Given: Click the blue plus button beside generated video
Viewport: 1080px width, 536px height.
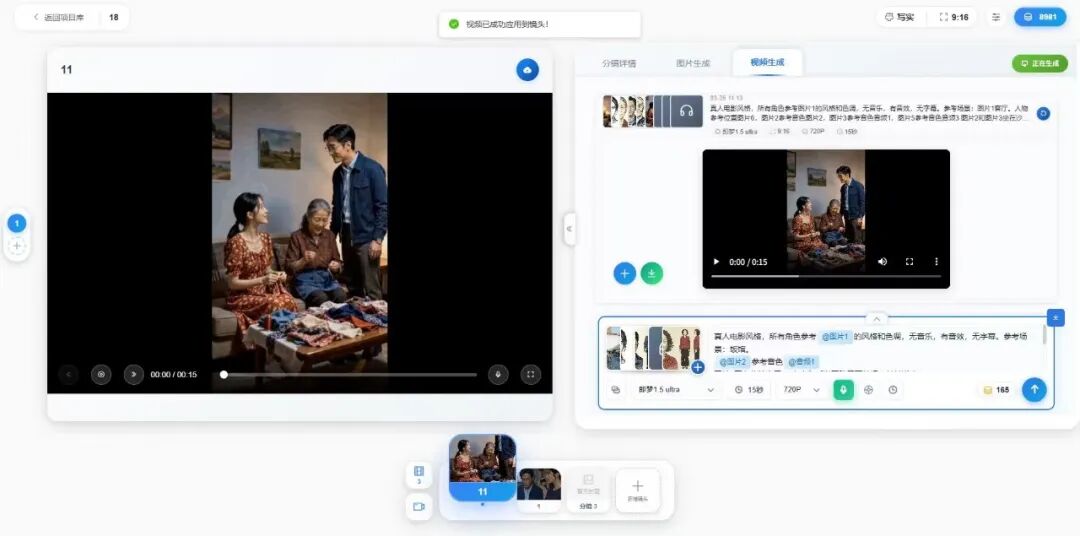Looking at the screenshot, I should 624,272.
